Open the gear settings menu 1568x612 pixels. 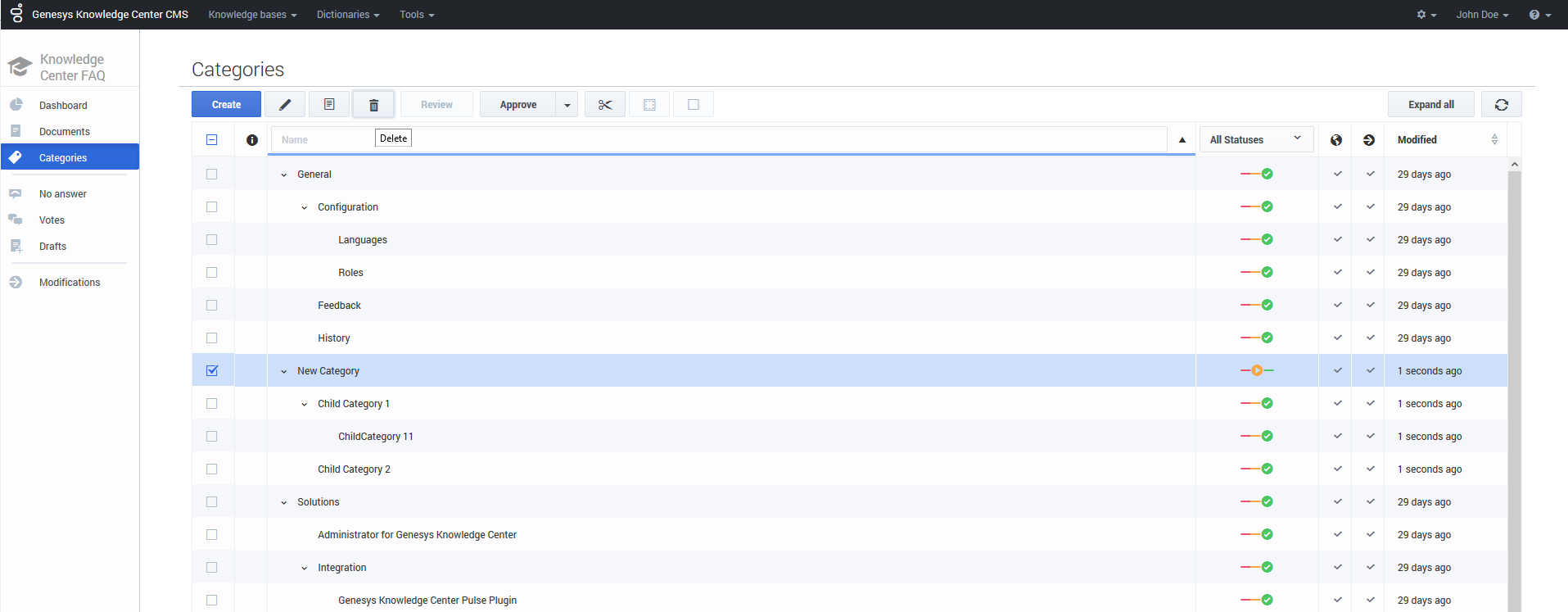tap(1426, 15)
